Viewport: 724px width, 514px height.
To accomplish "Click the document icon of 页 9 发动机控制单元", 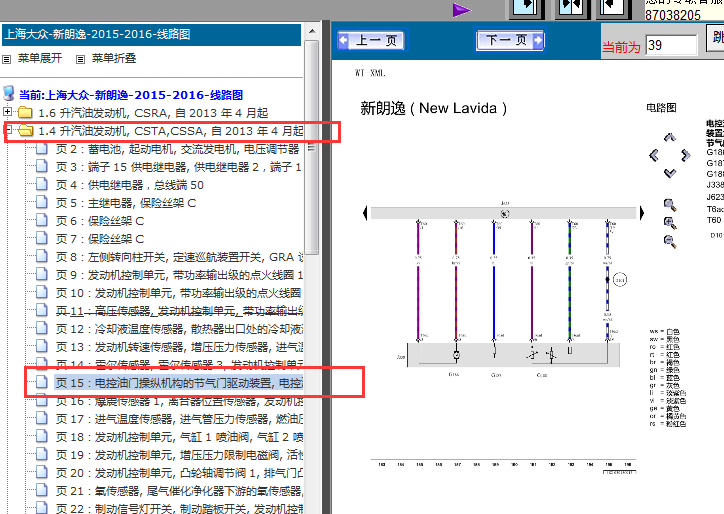I will point(42,274).
